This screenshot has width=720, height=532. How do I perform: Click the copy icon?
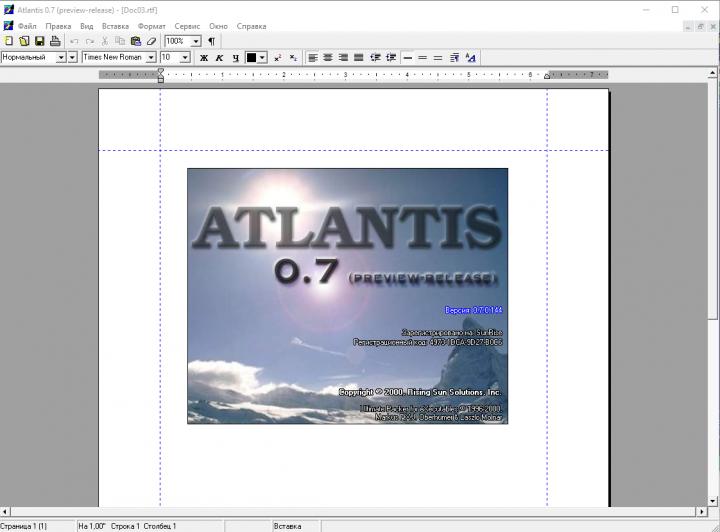coord(120,41)
